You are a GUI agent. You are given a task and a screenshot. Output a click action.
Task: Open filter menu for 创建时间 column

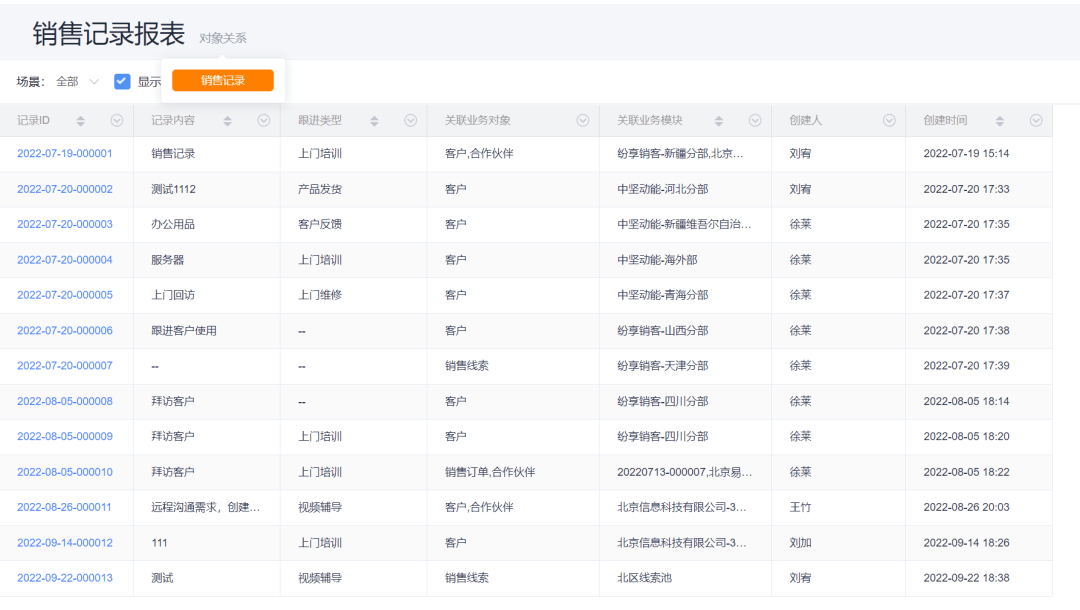(1036, 120)
